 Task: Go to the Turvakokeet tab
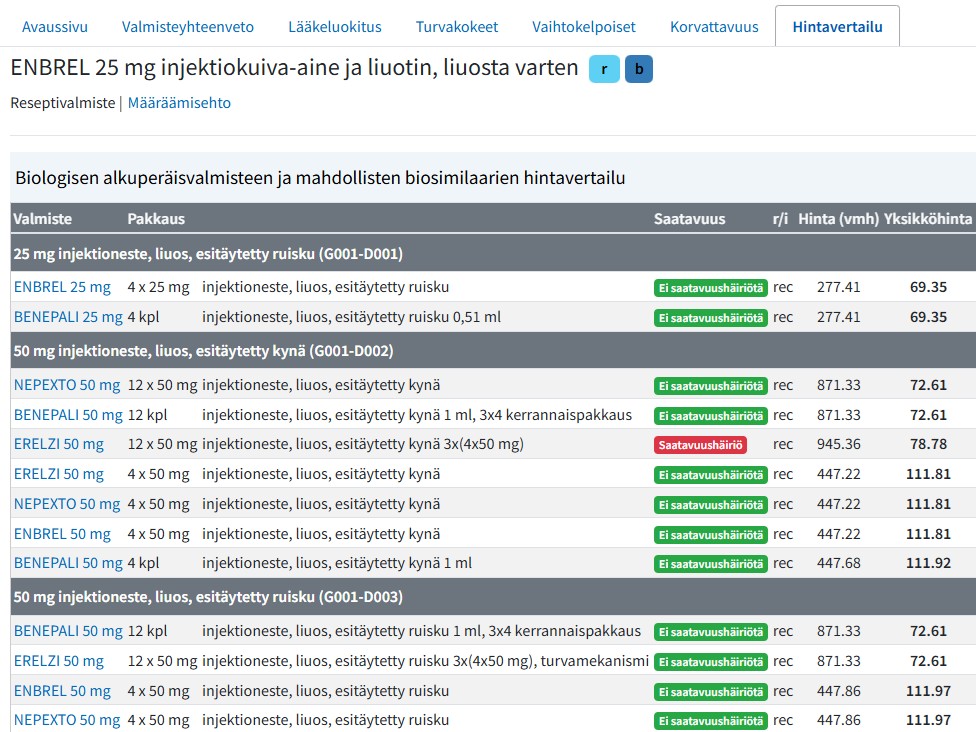[457, 27]
